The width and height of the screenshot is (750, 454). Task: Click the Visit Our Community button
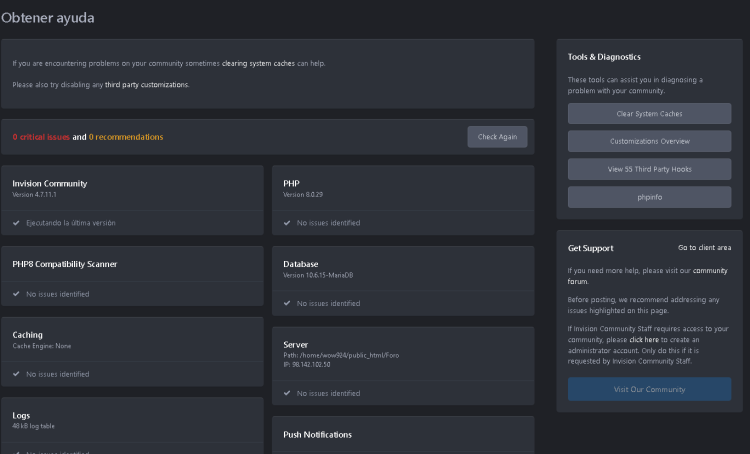(x=649, y=389)
